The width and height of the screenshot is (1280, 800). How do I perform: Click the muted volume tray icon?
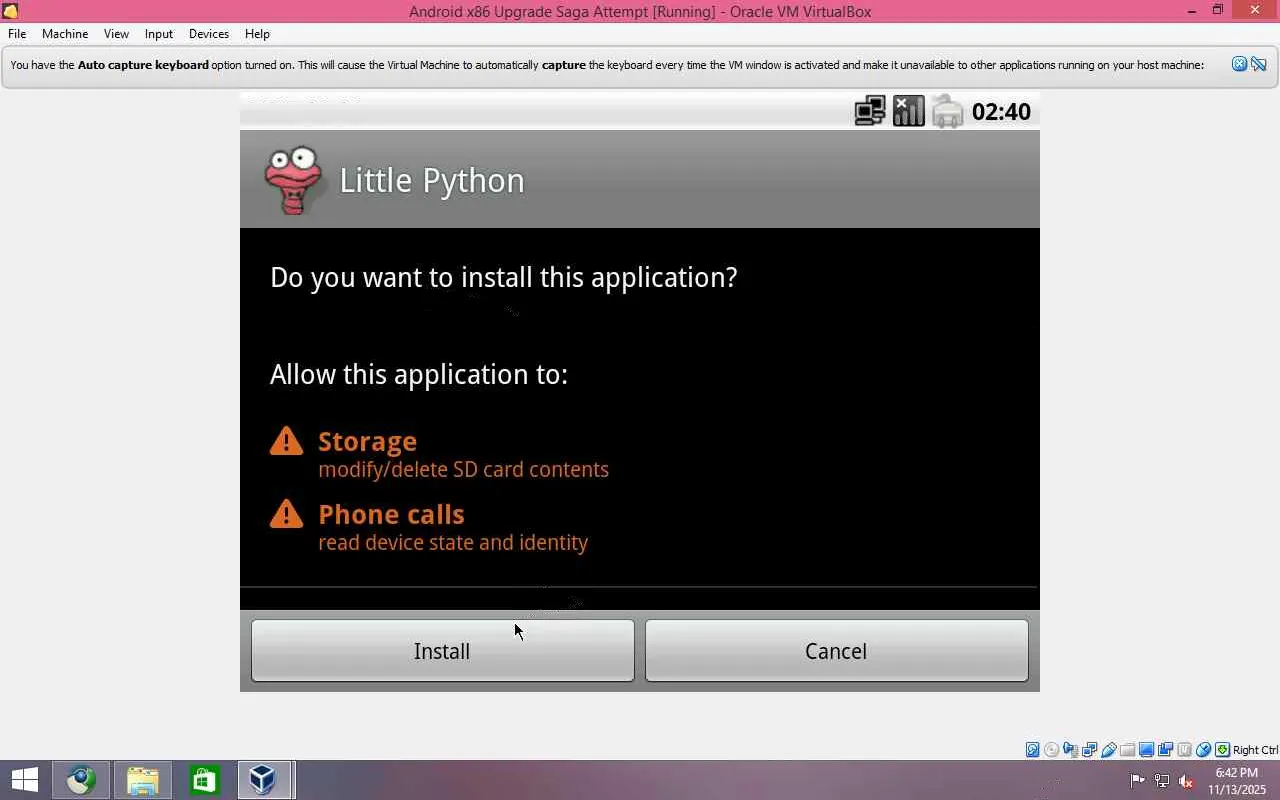pos(1186,780)
